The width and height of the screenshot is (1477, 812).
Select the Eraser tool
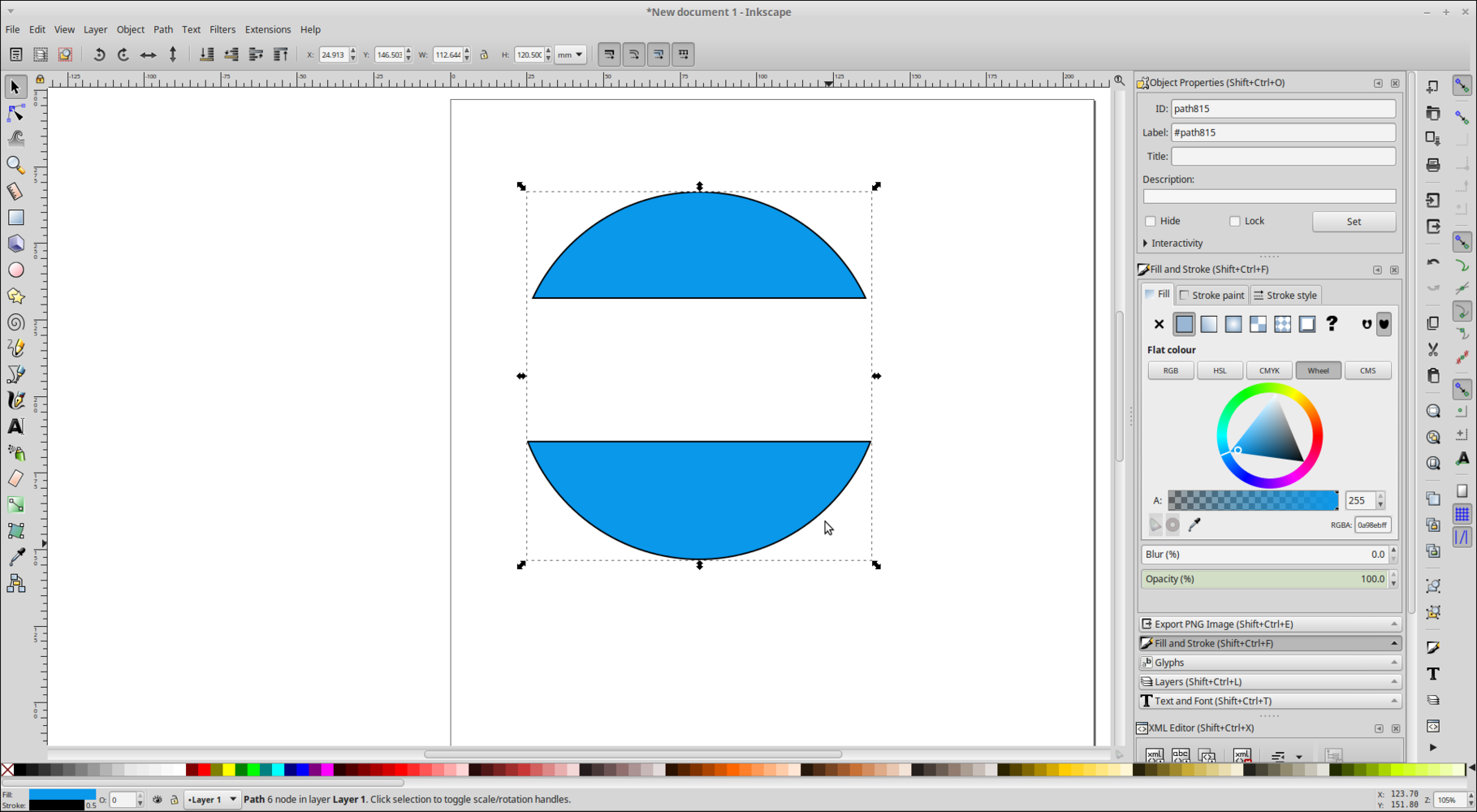pos(15,478)
